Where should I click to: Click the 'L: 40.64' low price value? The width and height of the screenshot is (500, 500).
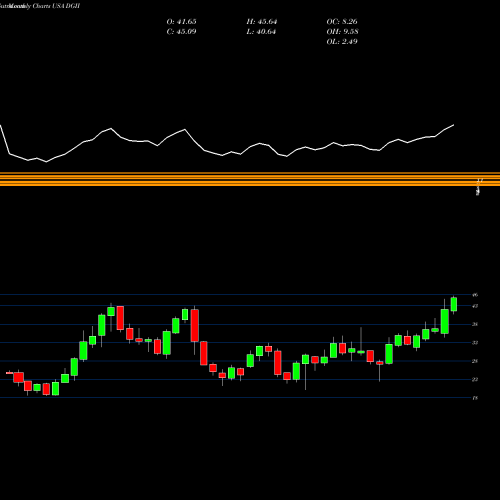261,32
